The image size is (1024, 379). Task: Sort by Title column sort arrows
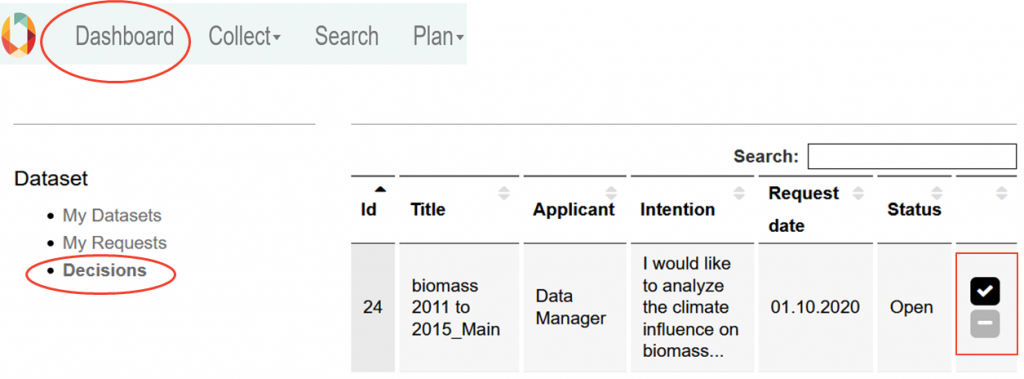[x=504, y=193]
